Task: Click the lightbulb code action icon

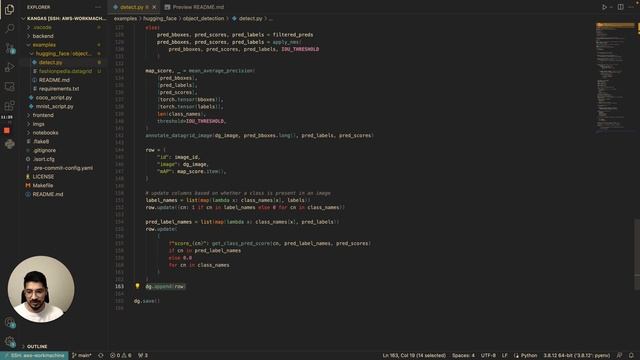Action: [138, 286]
